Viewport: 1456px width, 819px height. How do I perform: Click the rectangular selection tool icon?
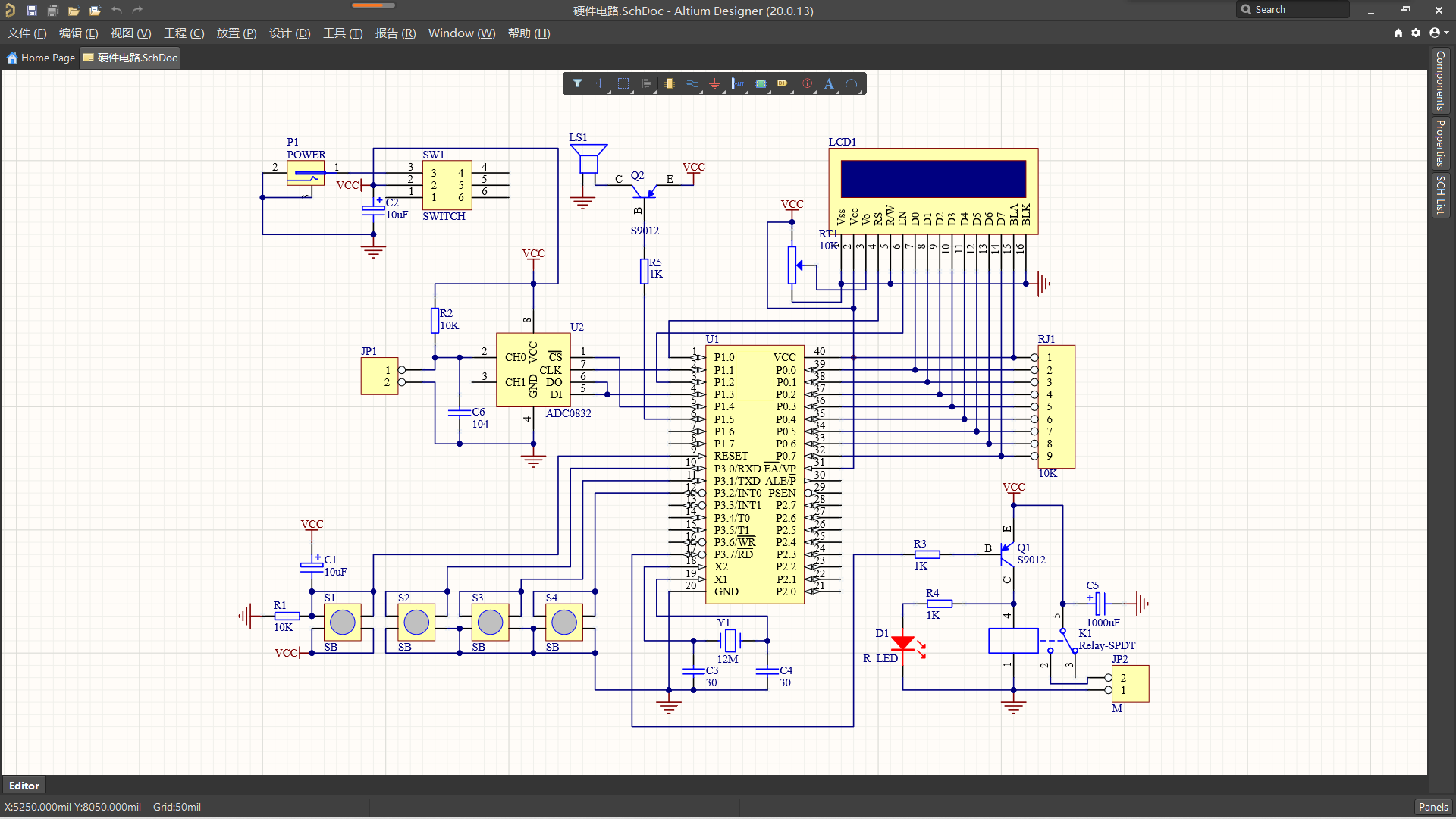pyautogui.click(x=623, y=83)
